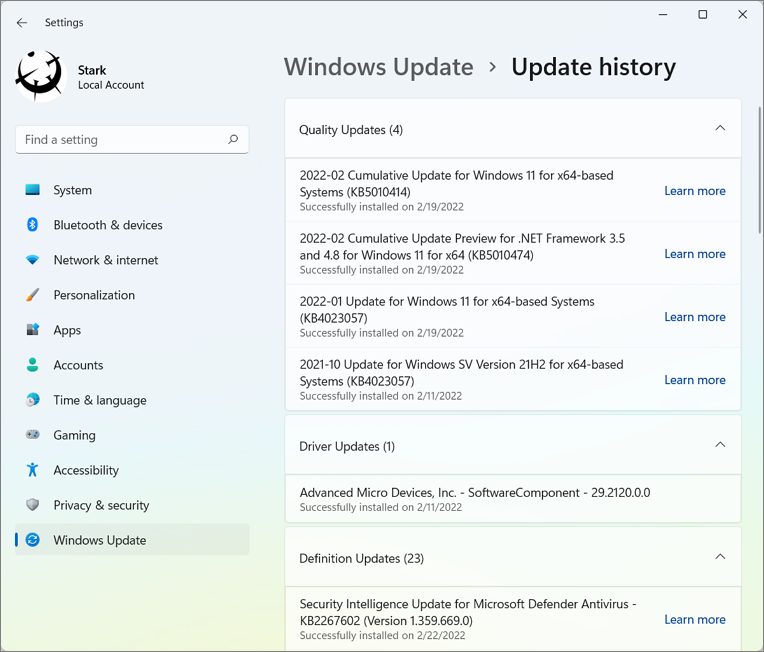Screen dimensions: 764x652
Task: Click the Stark account name
Action: [x=92, y=70]
